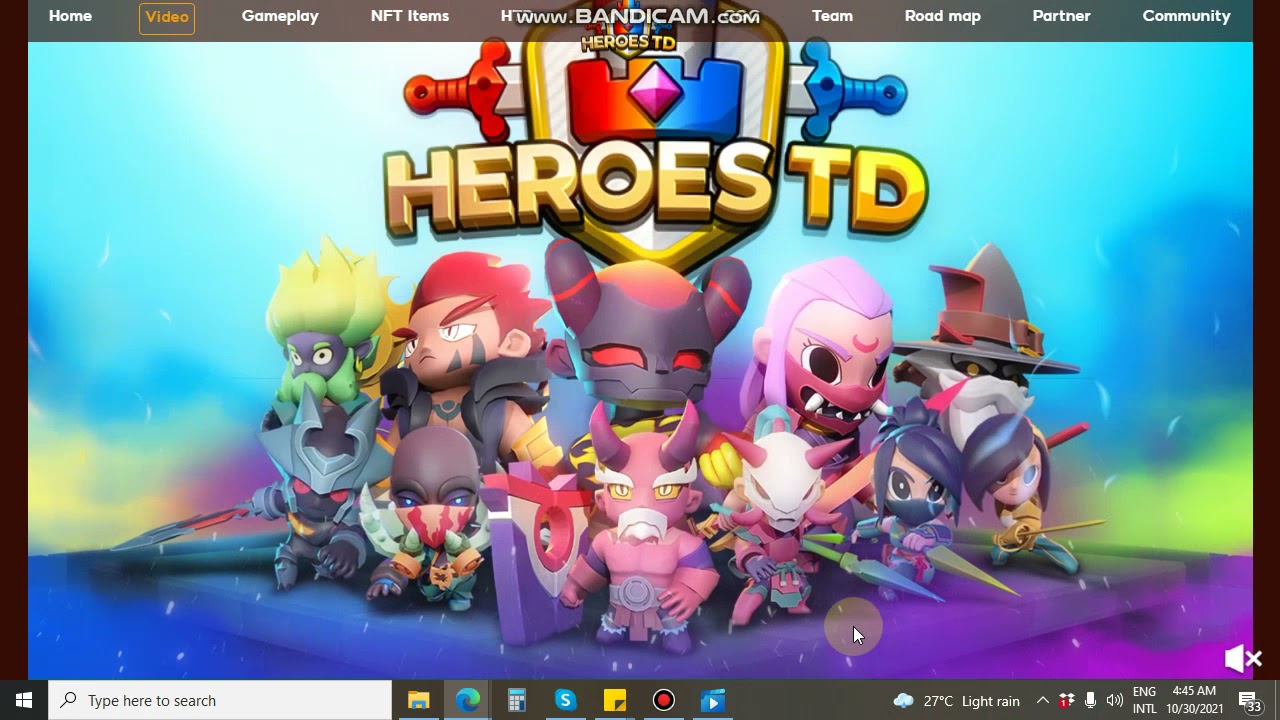1280x720 pixels.
Task: Open the NFT Items section
Action: tap(410, 16)
